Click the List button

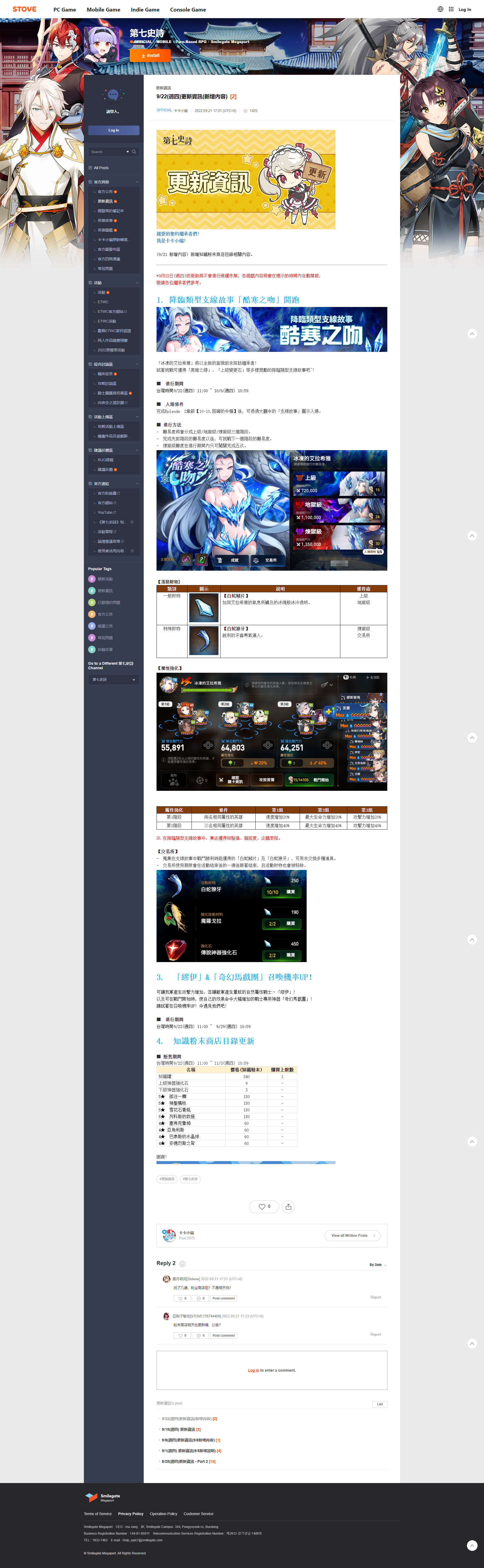[x=380, y=1404]
